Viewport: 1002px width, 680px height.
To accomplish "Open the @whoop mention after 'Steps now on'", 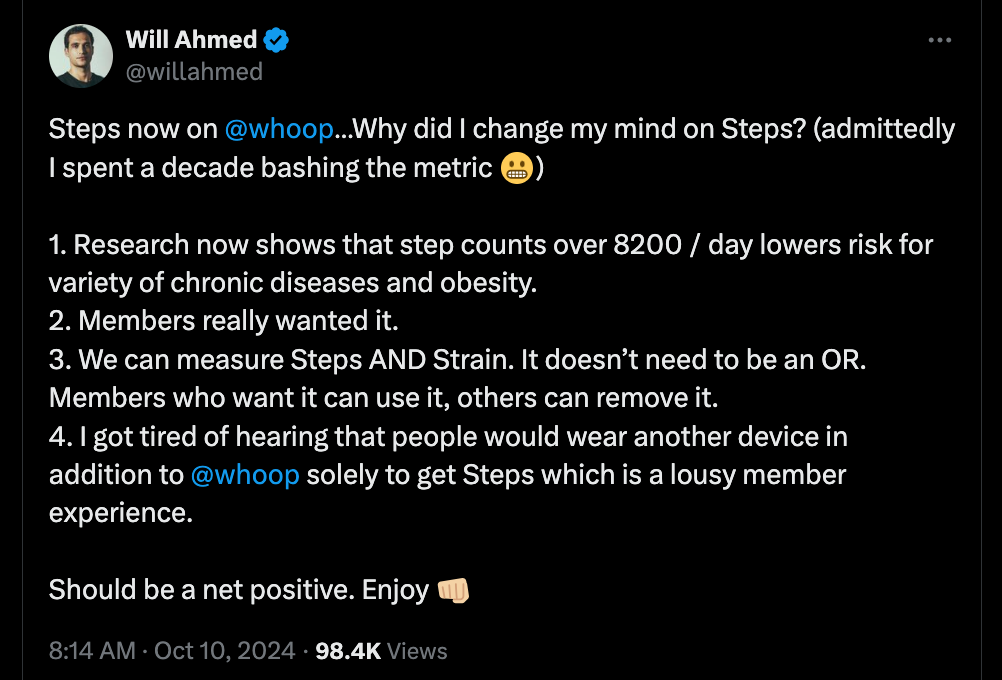I will coord(278,129).
